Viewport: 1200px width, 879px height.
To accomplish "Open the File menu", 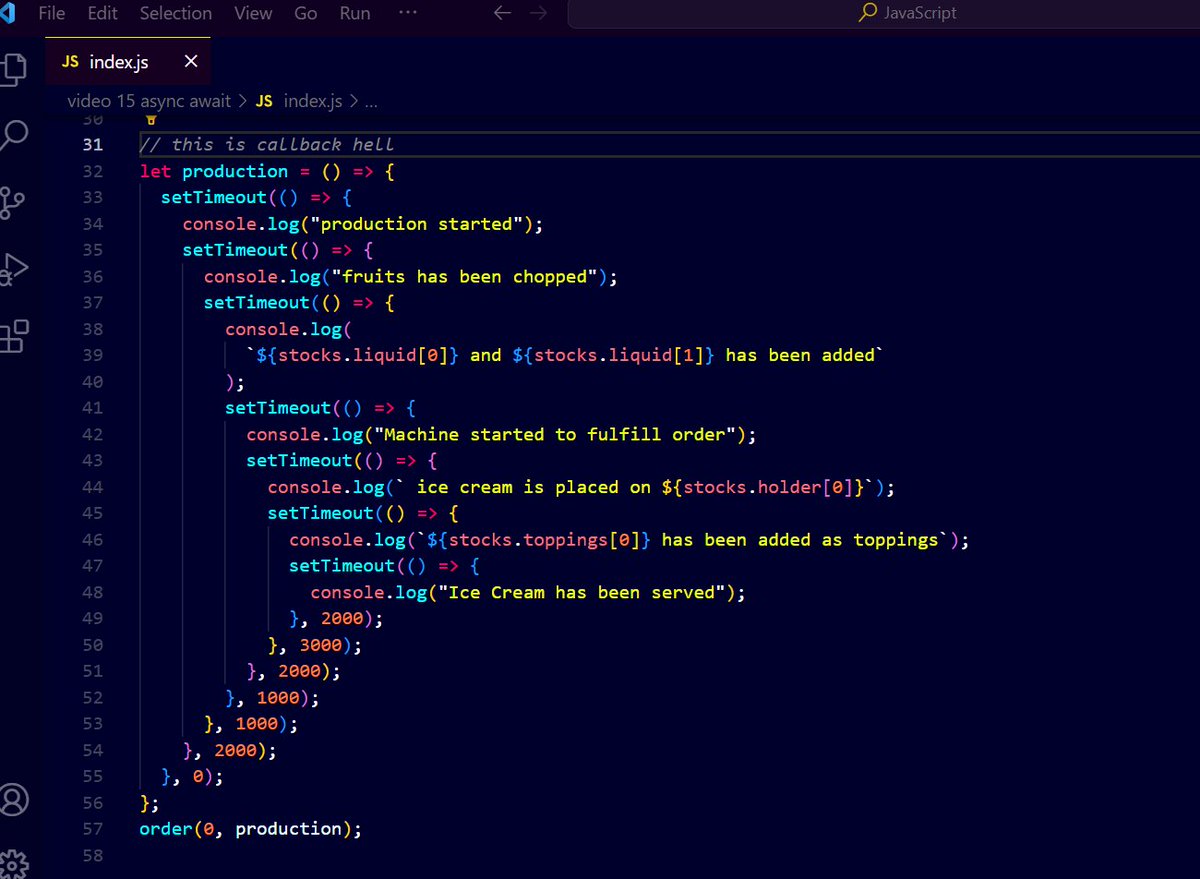I will click(x=51, y=13).
